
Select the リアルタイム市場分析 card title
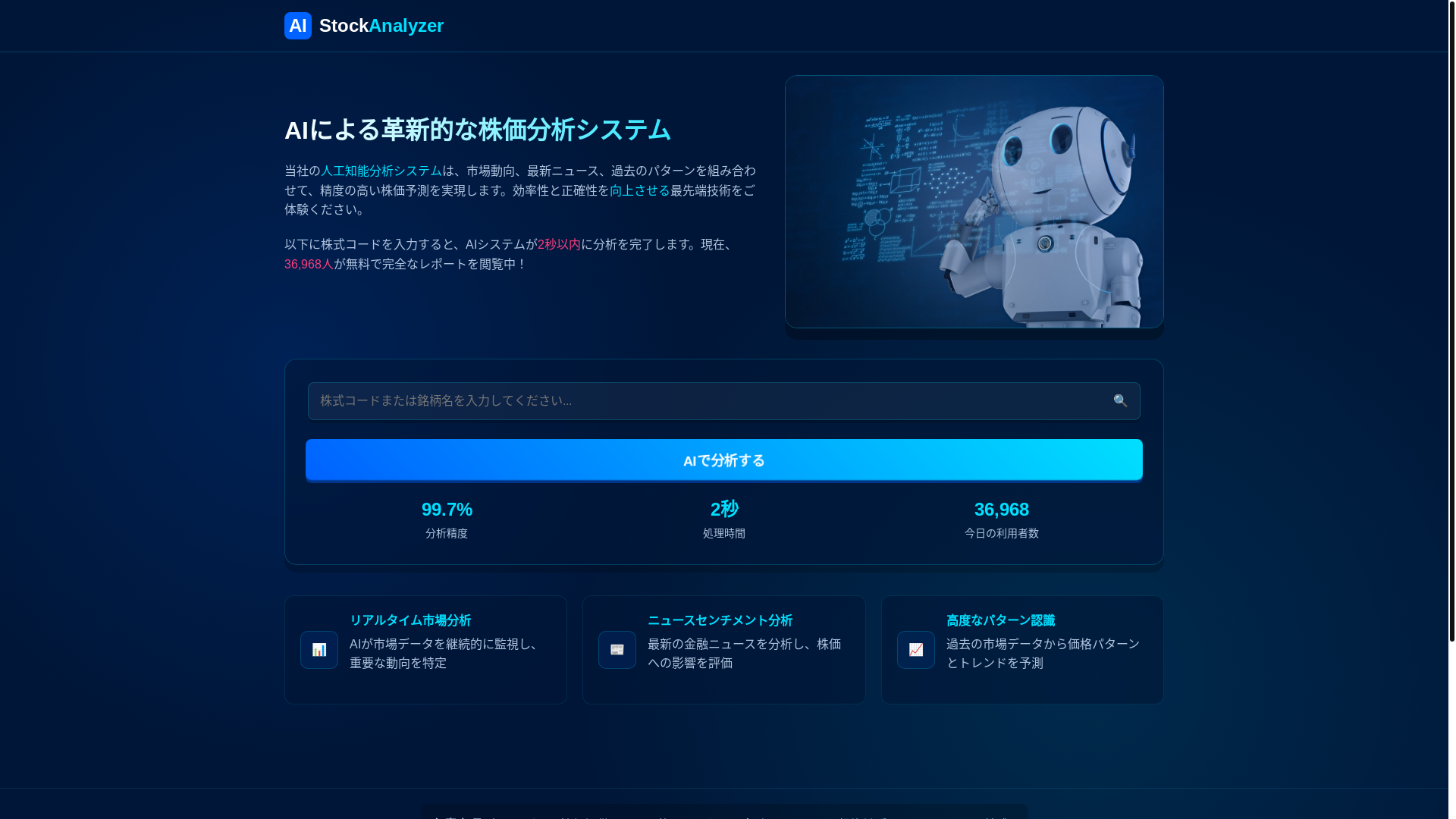410,620
